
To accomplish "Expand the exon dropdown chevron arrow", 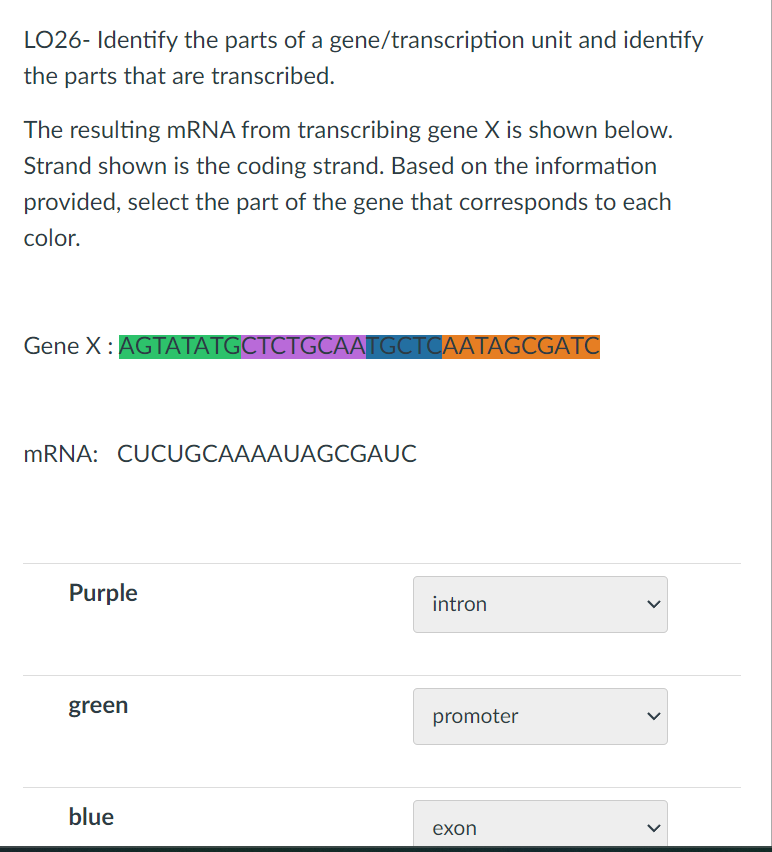I will [x=653, y=827].
